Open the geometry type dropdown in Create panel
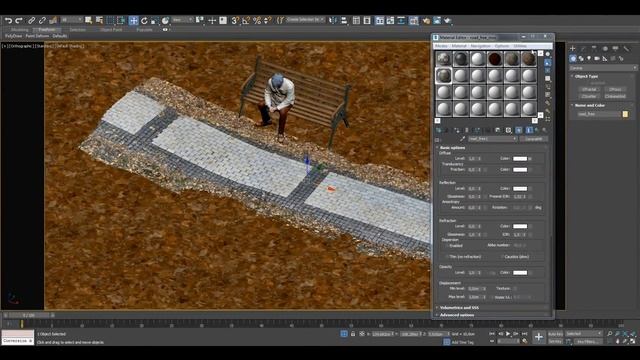Screen dimensions: 640x360 coord(603,68)
